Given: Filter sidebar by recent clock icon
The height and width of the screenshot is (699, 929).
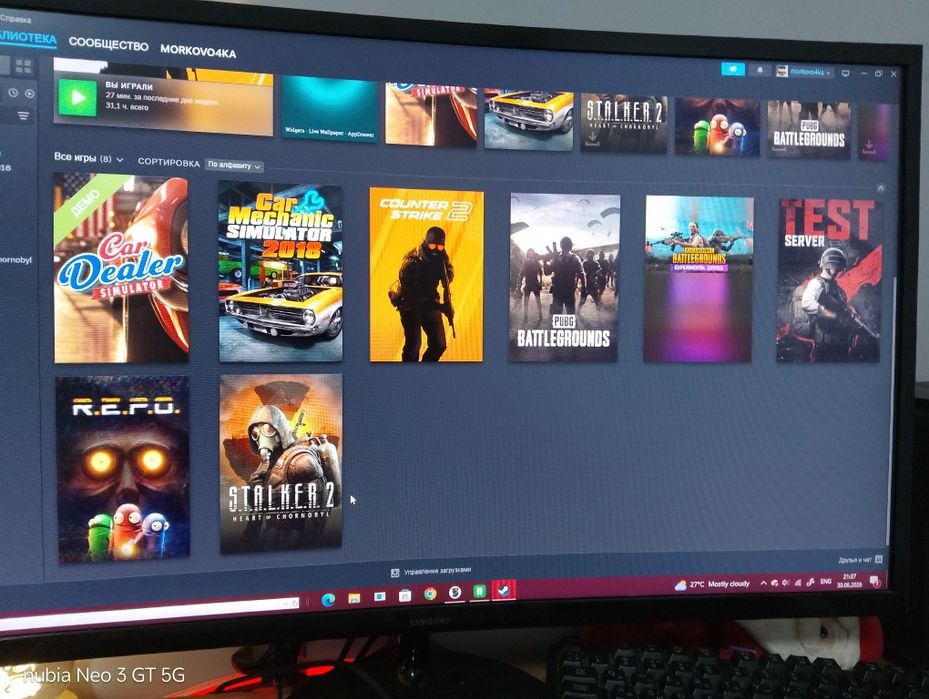Looking at the screenshot, I should coord(13,93).
